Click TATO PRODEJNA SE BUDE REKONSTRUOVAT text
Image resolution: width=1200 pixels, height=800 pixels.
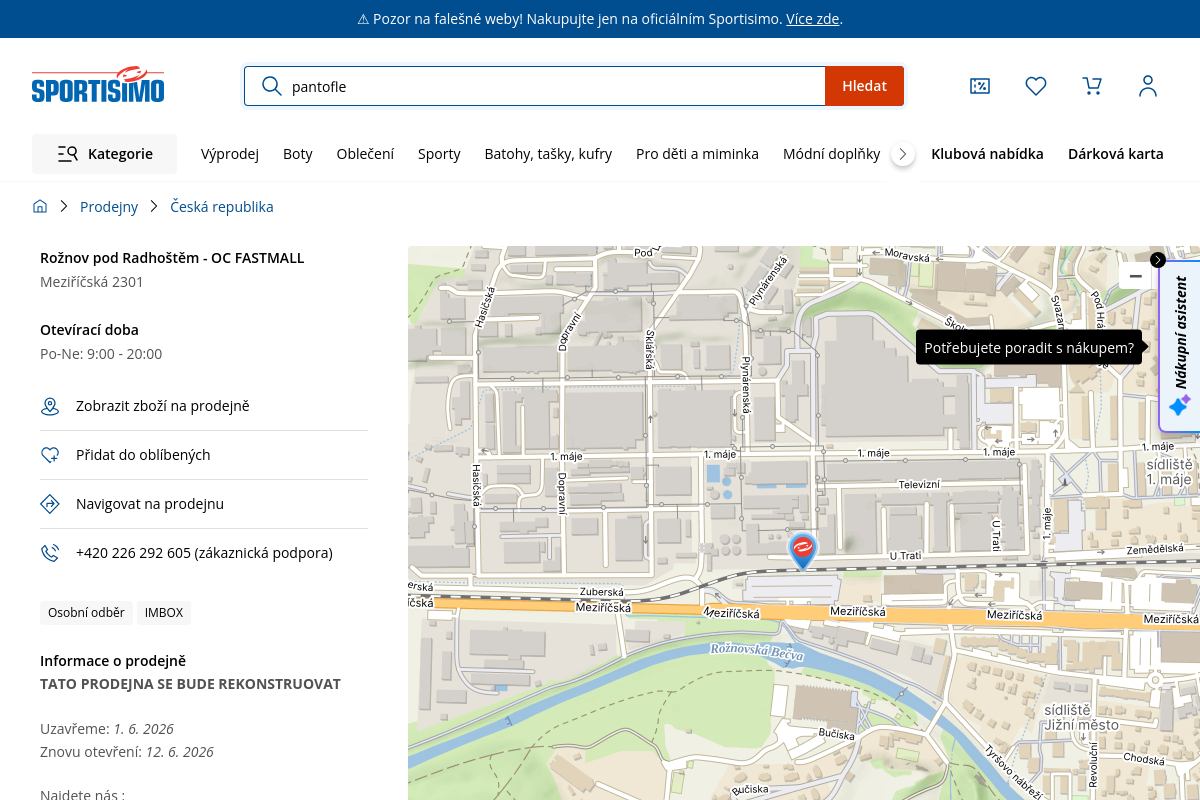pyautogui.click(x=190, y=685)
